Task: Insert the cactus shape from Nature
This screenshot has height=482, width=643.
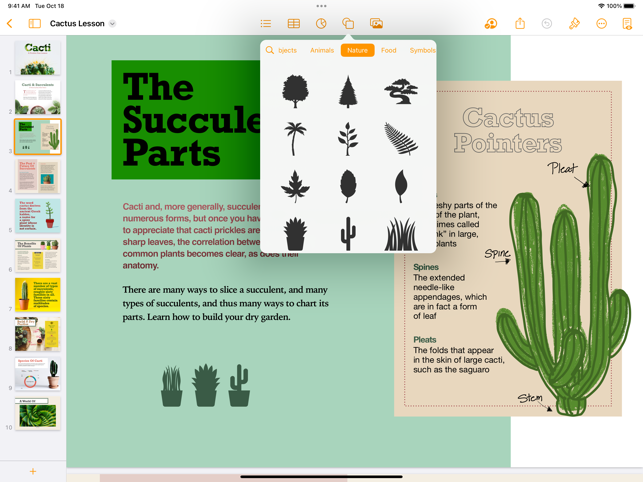Action: (x=348, y=235)
